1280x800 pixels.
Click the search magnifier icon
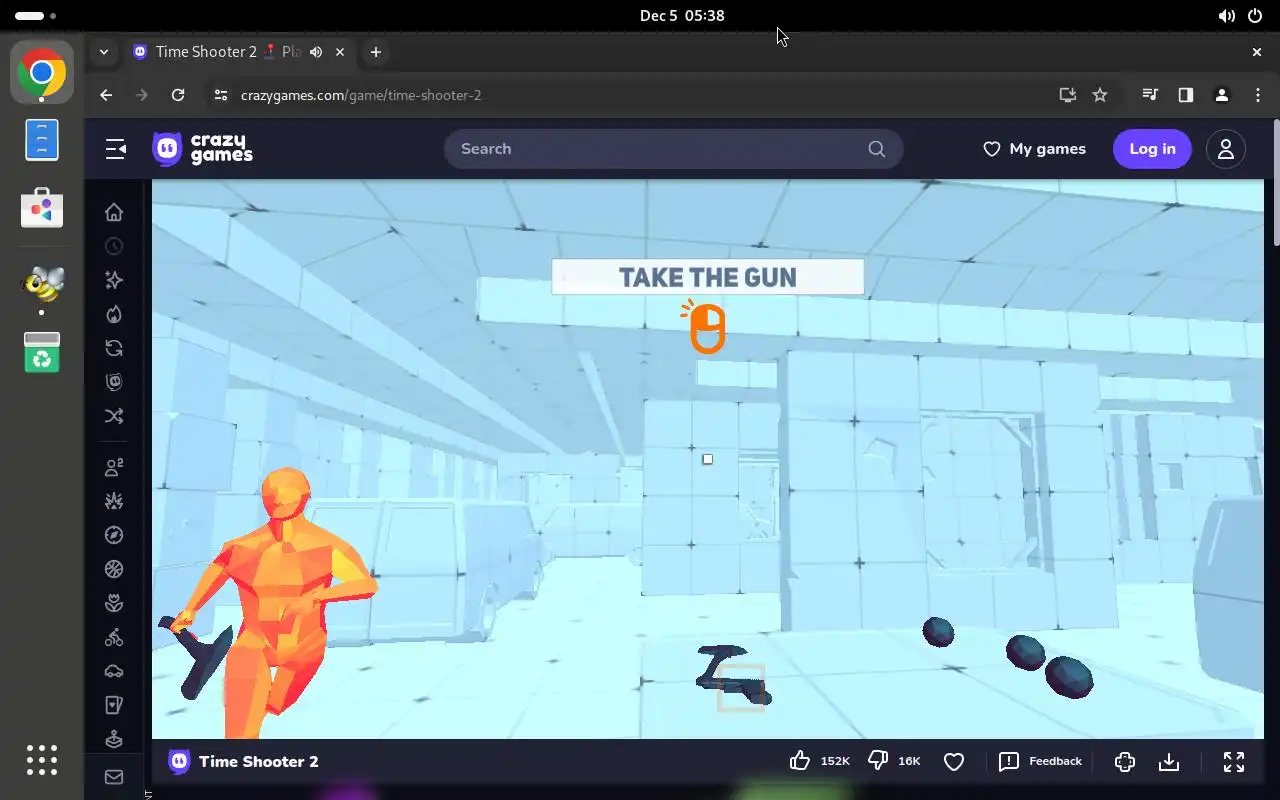coord(877,149)
